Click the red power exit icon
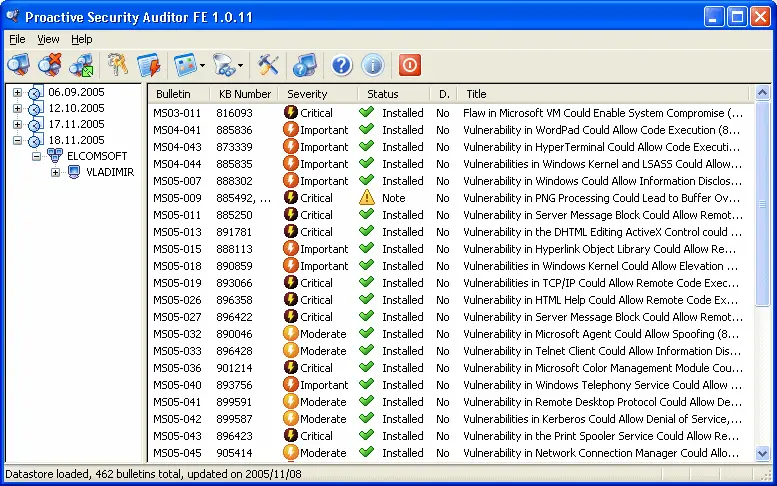The image size is (777, 486). tap(410, 65)
